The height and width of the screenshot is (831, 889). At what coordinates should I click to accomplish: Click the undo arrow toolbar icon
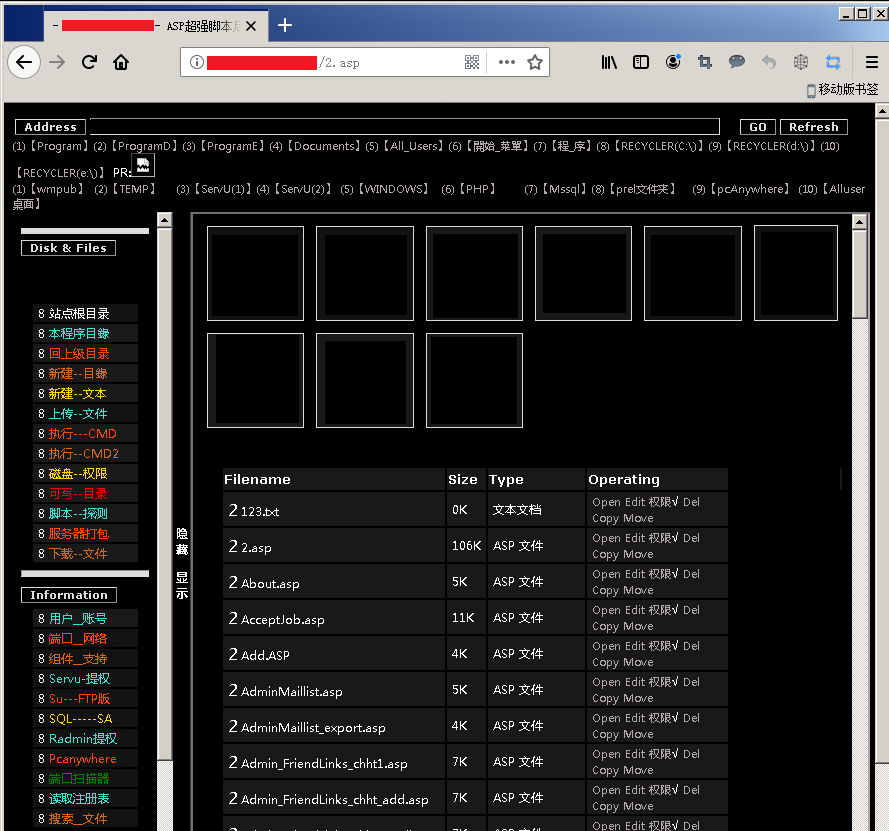(x=769, y=62)
